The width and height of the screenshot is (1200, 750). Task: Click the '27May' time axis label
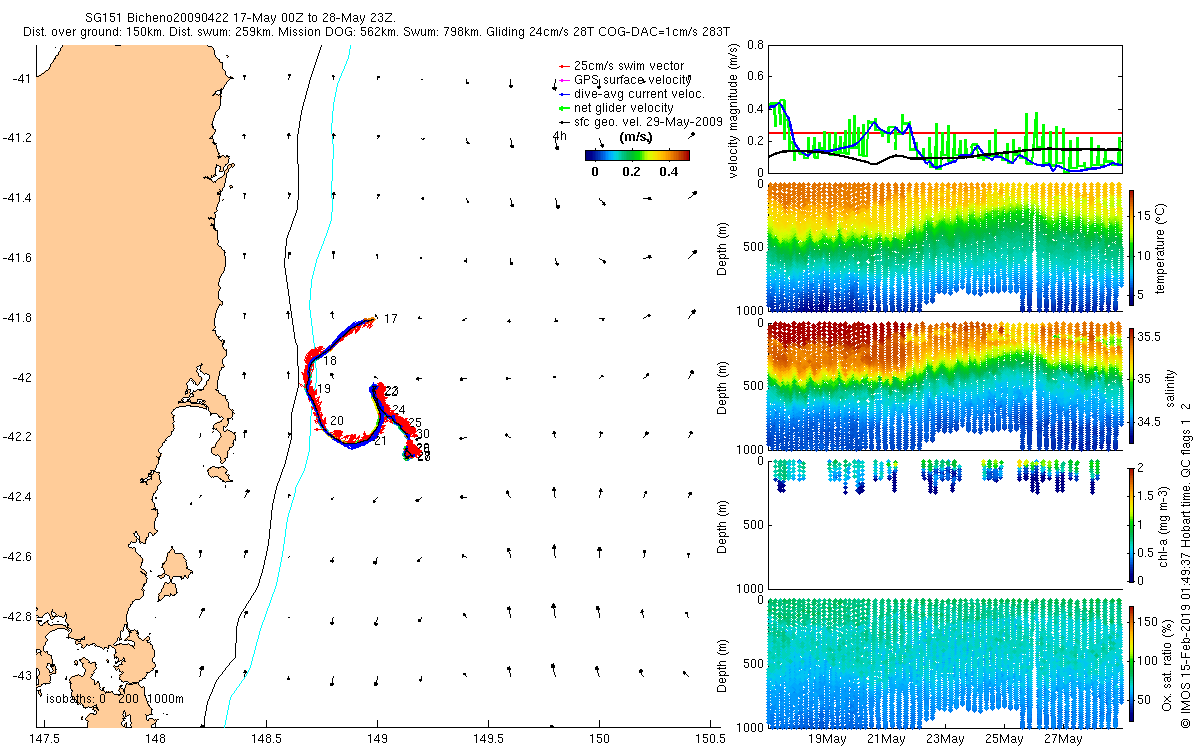click(x=1063, y=740)
